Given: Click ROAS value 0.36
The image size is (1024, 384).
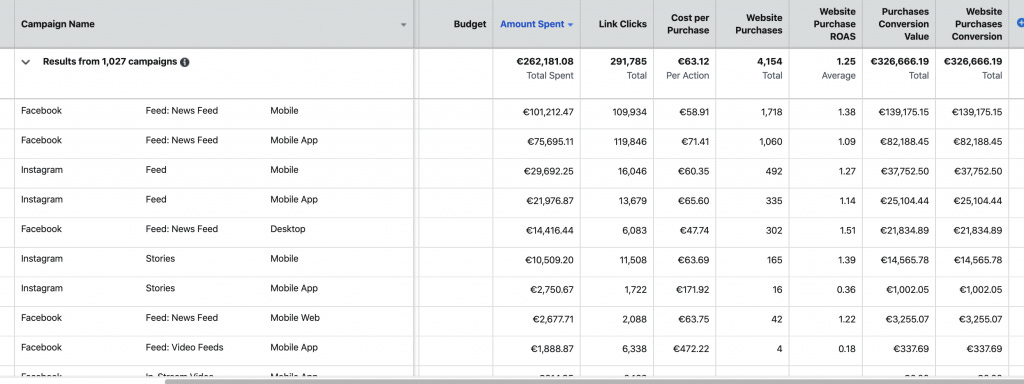Looking at the screenshot, I should click(846, 290).
